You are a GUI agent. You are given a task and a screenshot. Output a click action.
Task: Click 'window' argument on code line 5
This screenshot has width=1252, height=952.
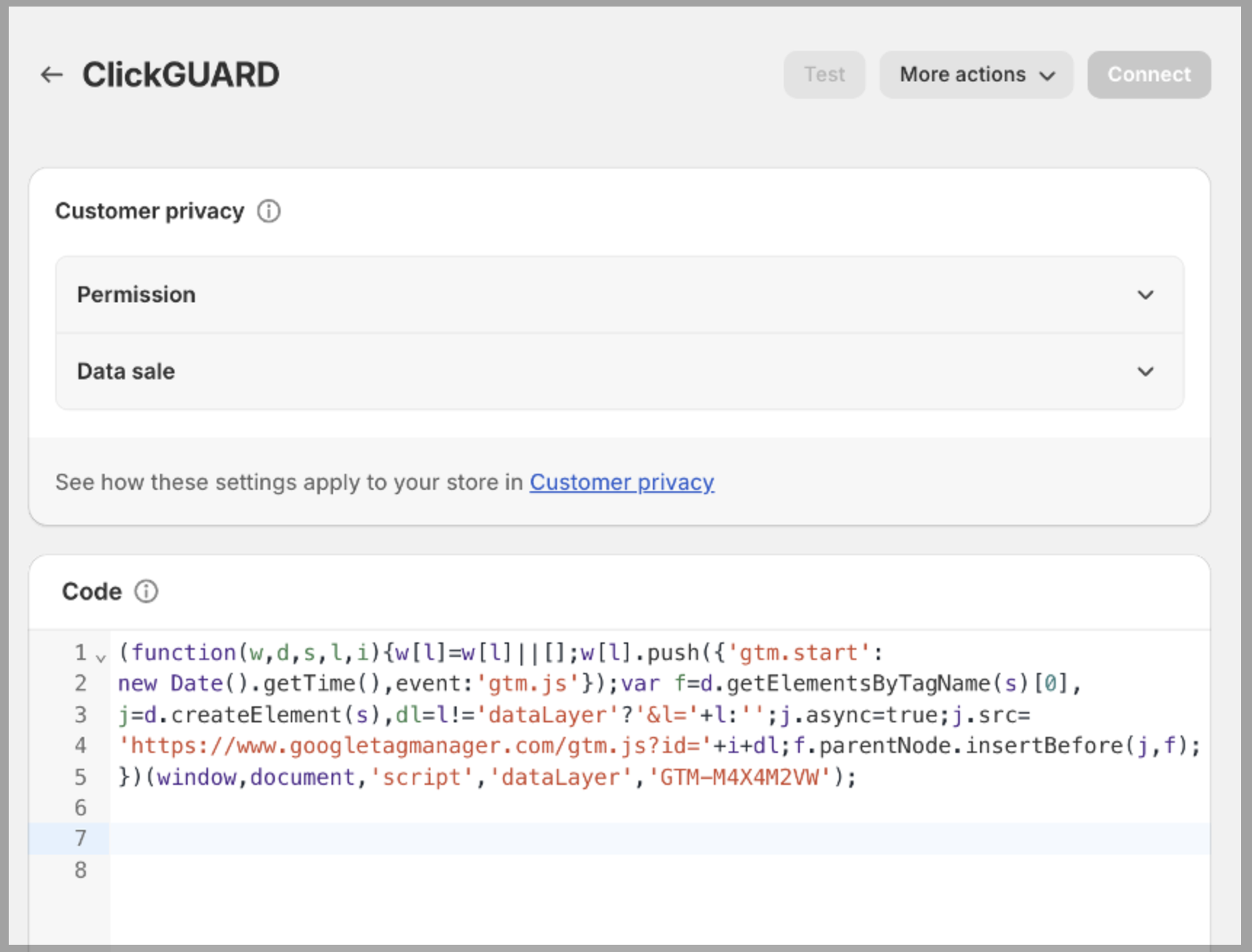click(x=196, y=778)
